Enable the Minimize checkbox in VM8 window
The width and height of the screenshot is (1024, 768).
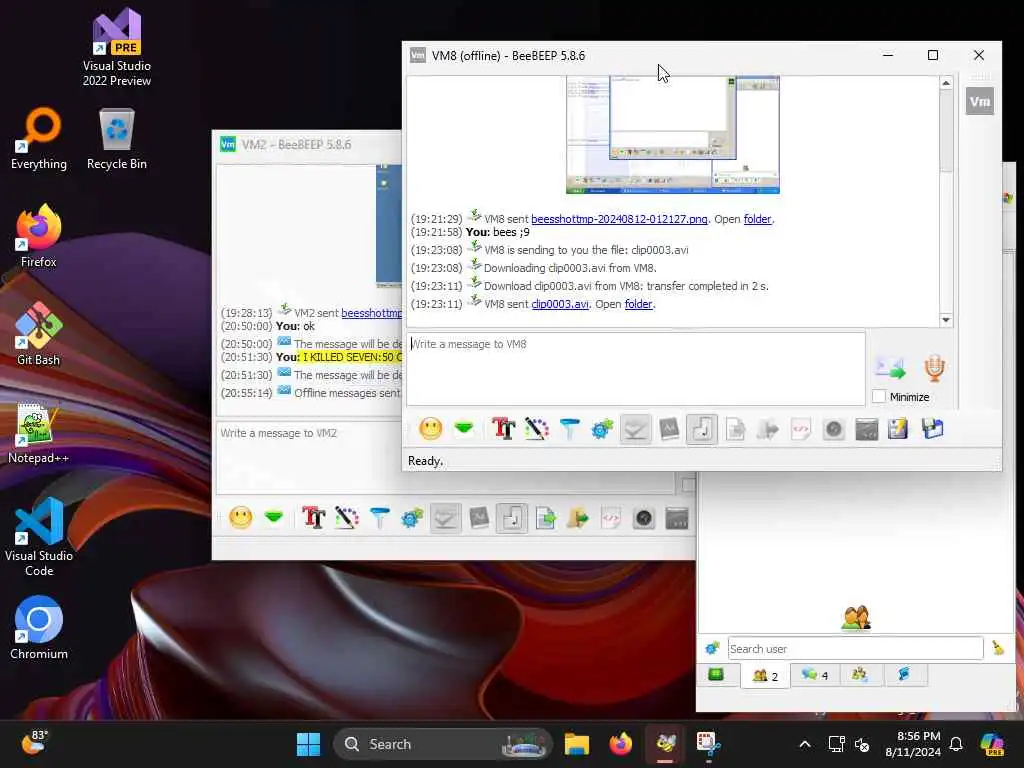pos(879,396)
